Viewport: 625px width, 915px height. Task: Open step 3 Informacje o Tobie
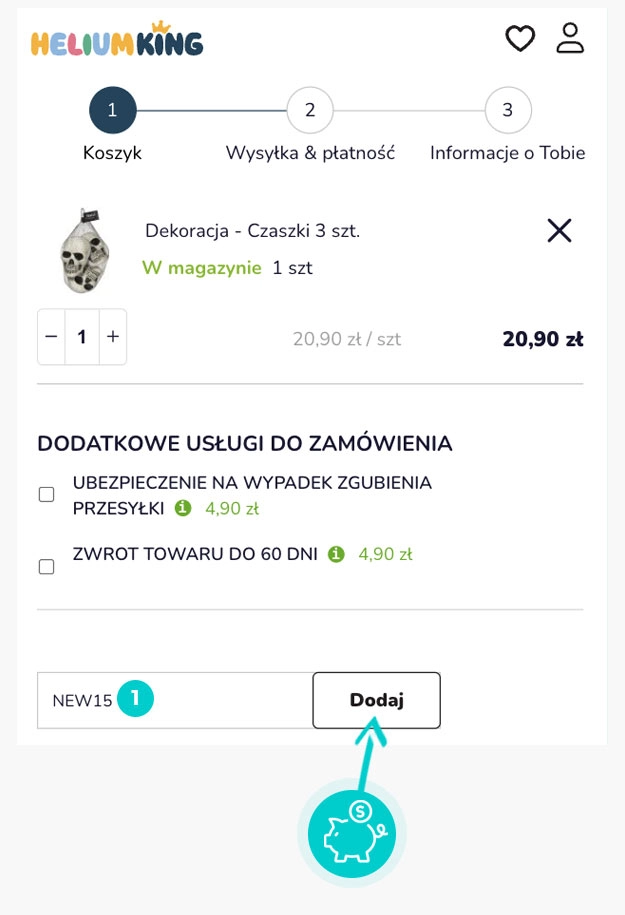(507, 110)
